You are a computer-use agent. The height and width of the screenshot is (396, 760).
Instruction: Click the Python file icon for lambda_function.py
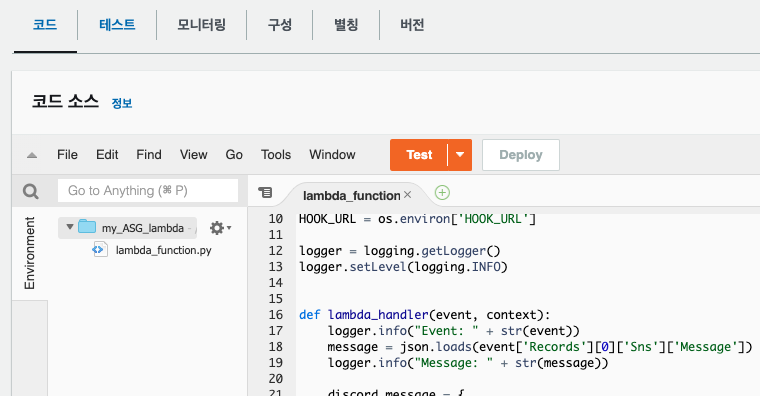coord(100,250)
